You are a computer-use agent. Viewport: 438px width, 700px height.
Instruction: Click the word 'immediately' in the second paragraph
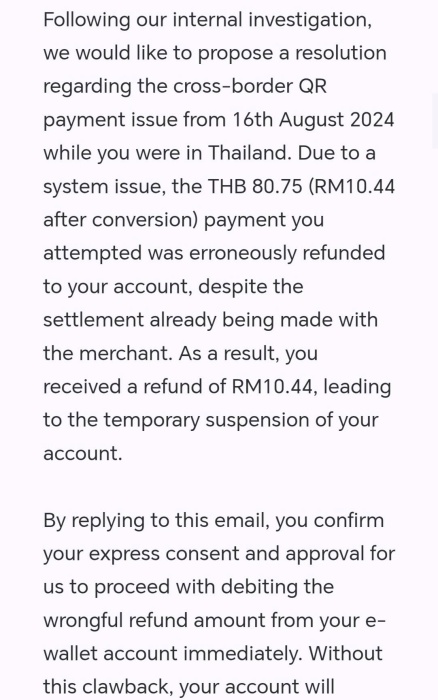pos(242,654)
